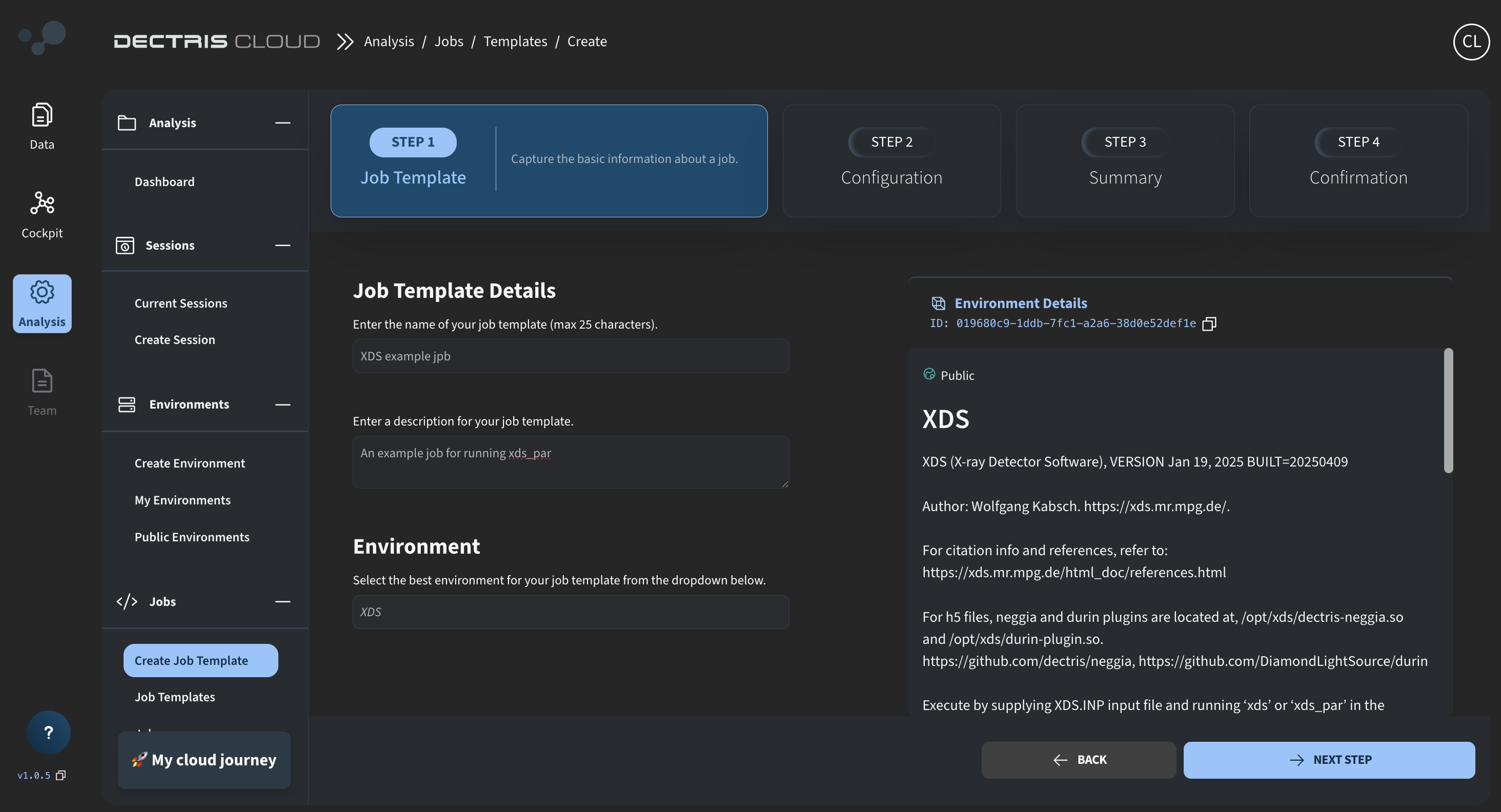Viewport: 1501px width, 812px height.
Task: Open the CL user avatar
Action: point(1471,42)
